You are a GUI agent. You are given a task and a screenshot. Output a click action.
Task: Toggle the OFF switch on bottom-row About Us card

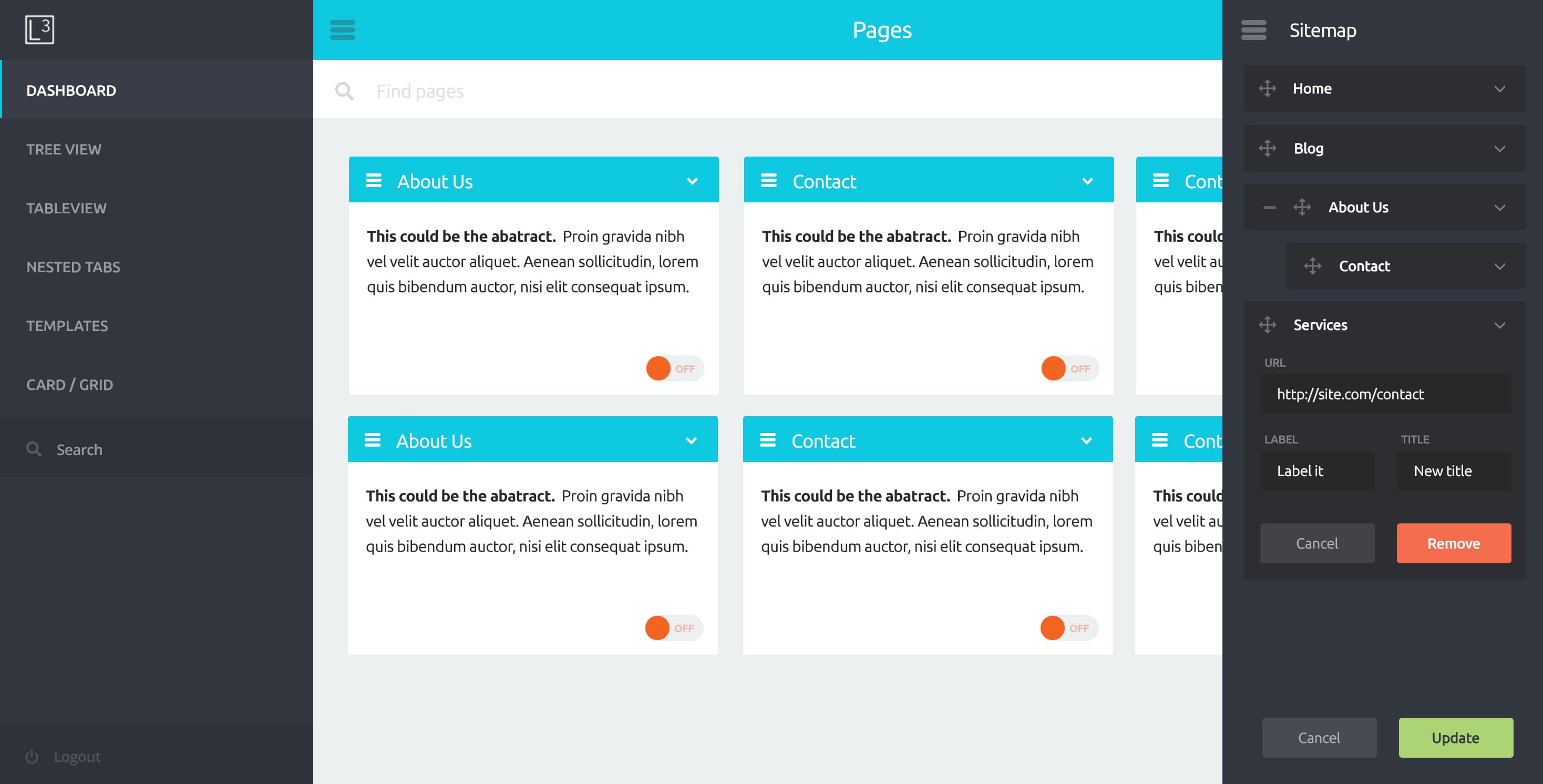(673, 628)
